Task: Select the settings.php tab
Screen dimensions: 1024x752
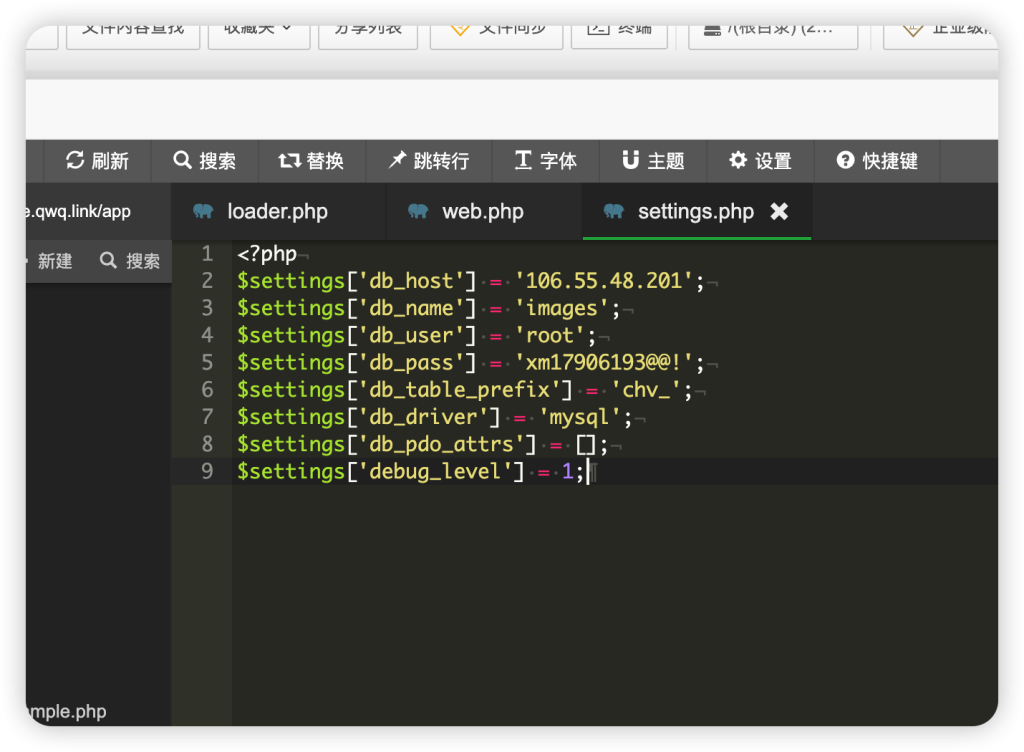Action: pyautogui.click(x=694, y=212)
